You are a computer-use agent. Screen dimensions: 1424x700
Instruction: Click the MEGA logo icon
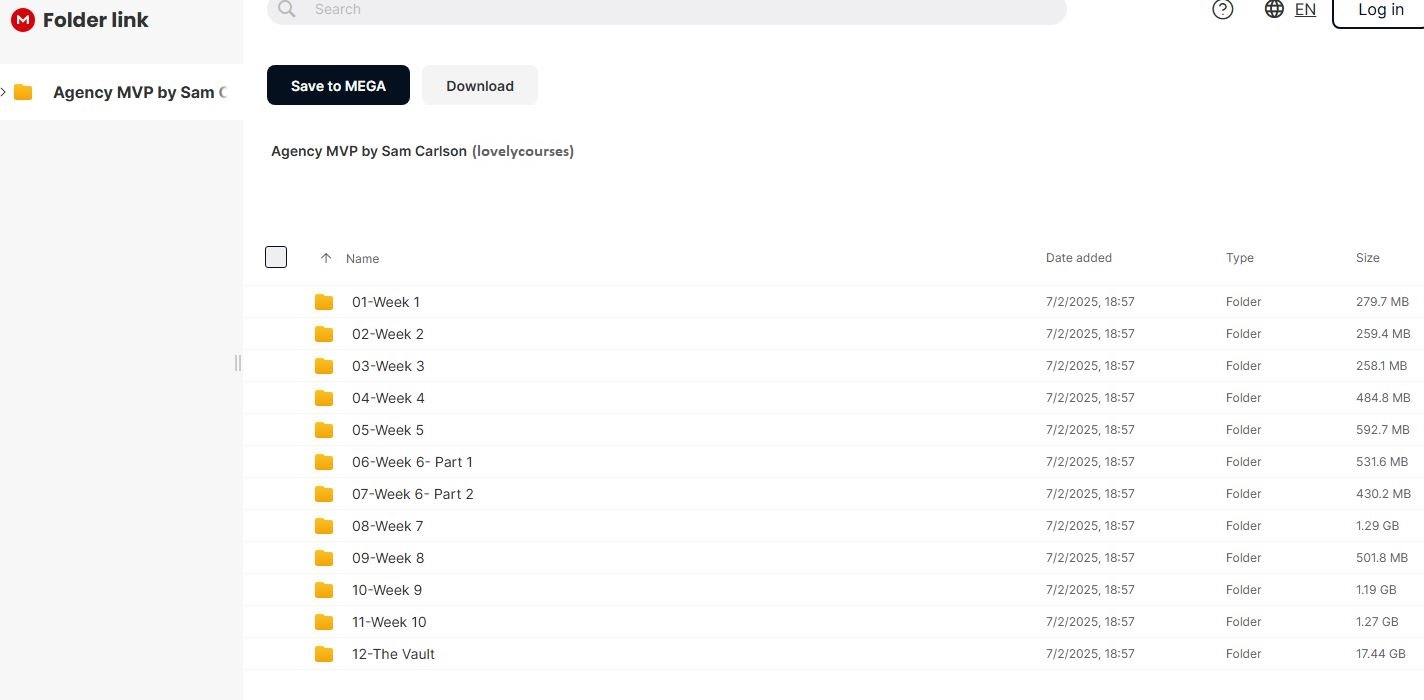pos(22,20)
